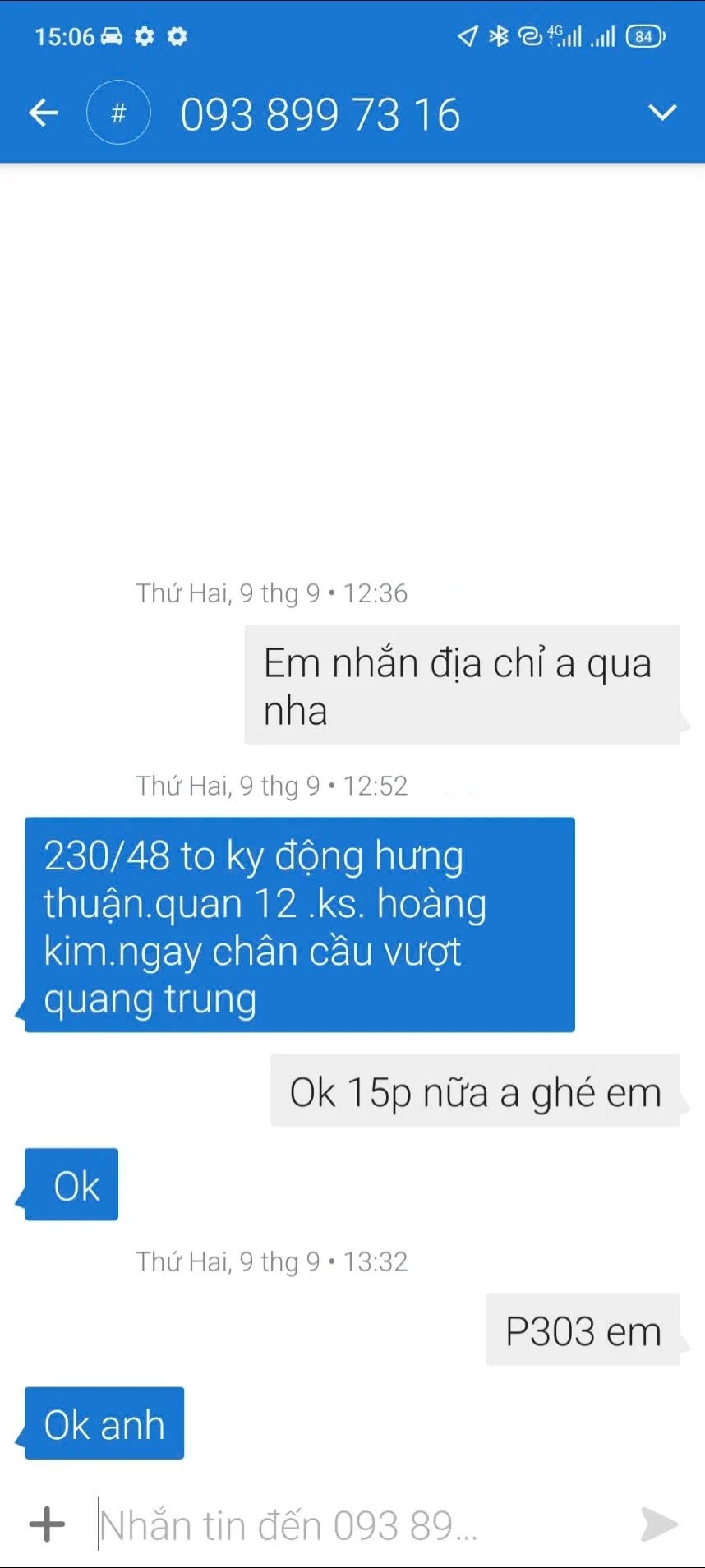Tap the phone number 093 899 73 16 title
This screenshot has width=705, height=1568.
[x=320, y=114]
